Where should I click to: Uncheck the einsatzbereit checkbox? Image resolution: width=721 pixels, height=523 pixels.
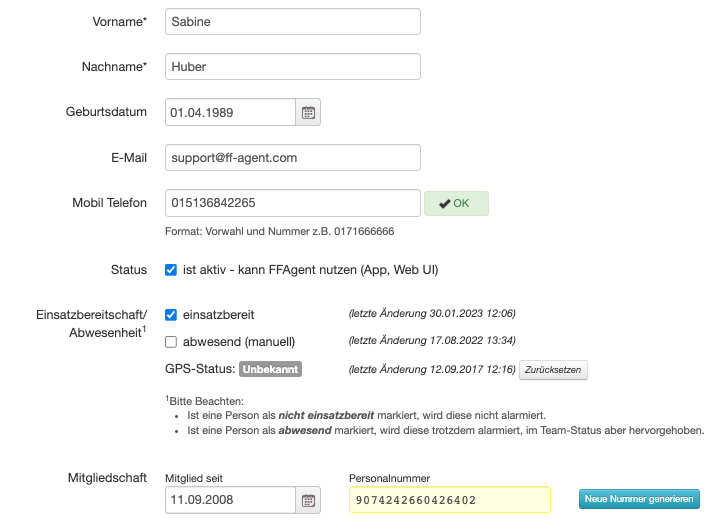click(171, 315)
